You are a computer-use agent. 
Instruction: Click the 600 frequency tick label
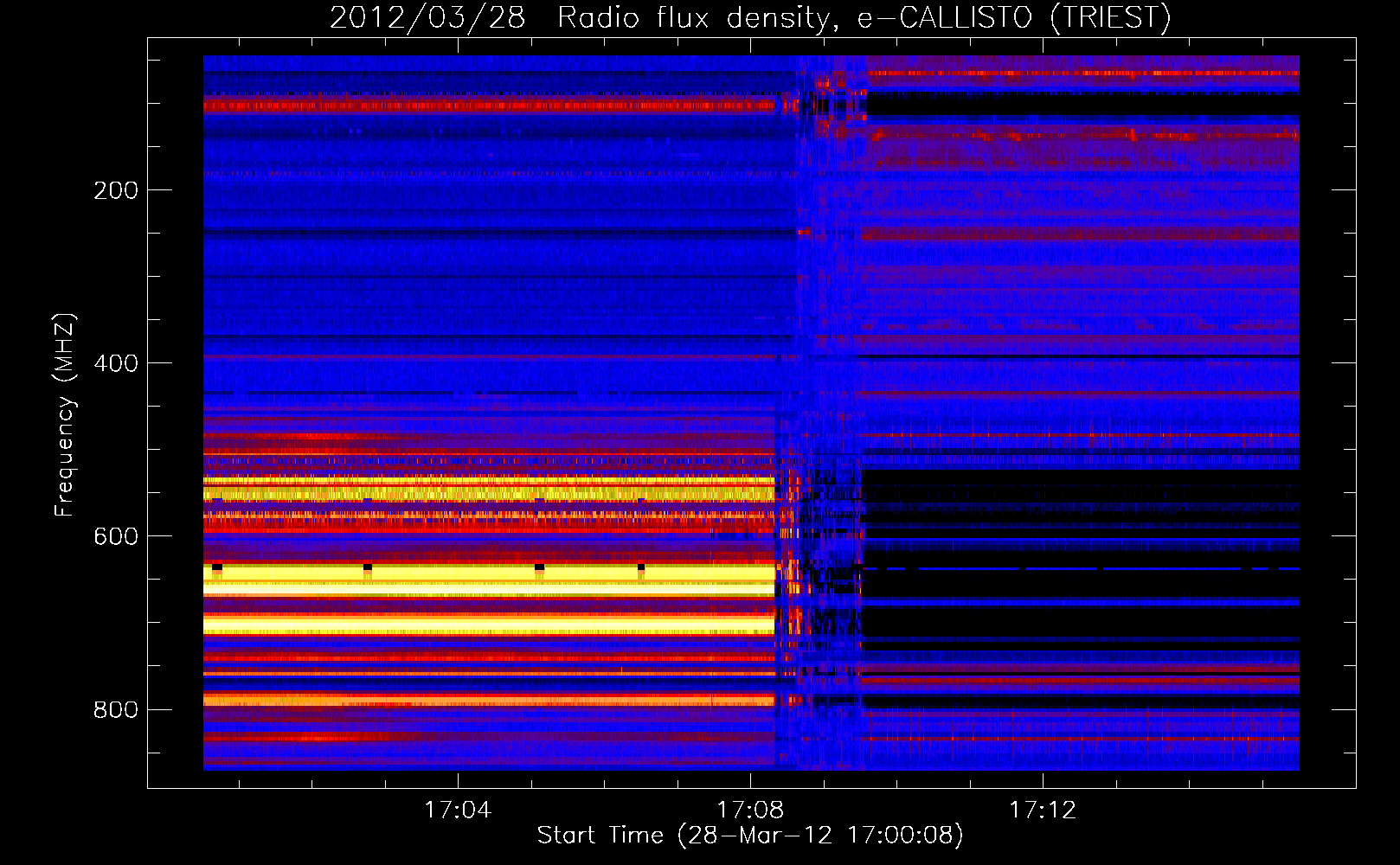click(116, 536)
